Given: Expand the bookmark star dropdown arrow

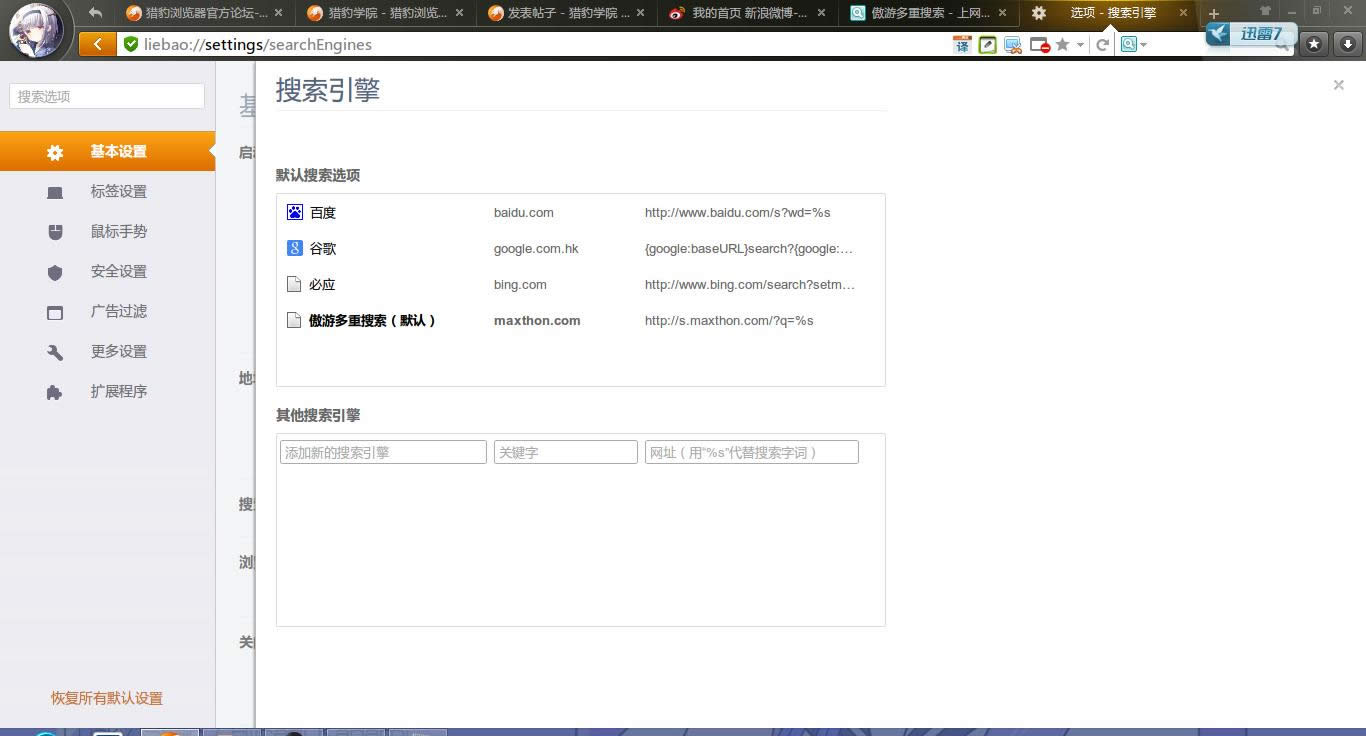Looking at the screenshot, I should [1080, 45].
